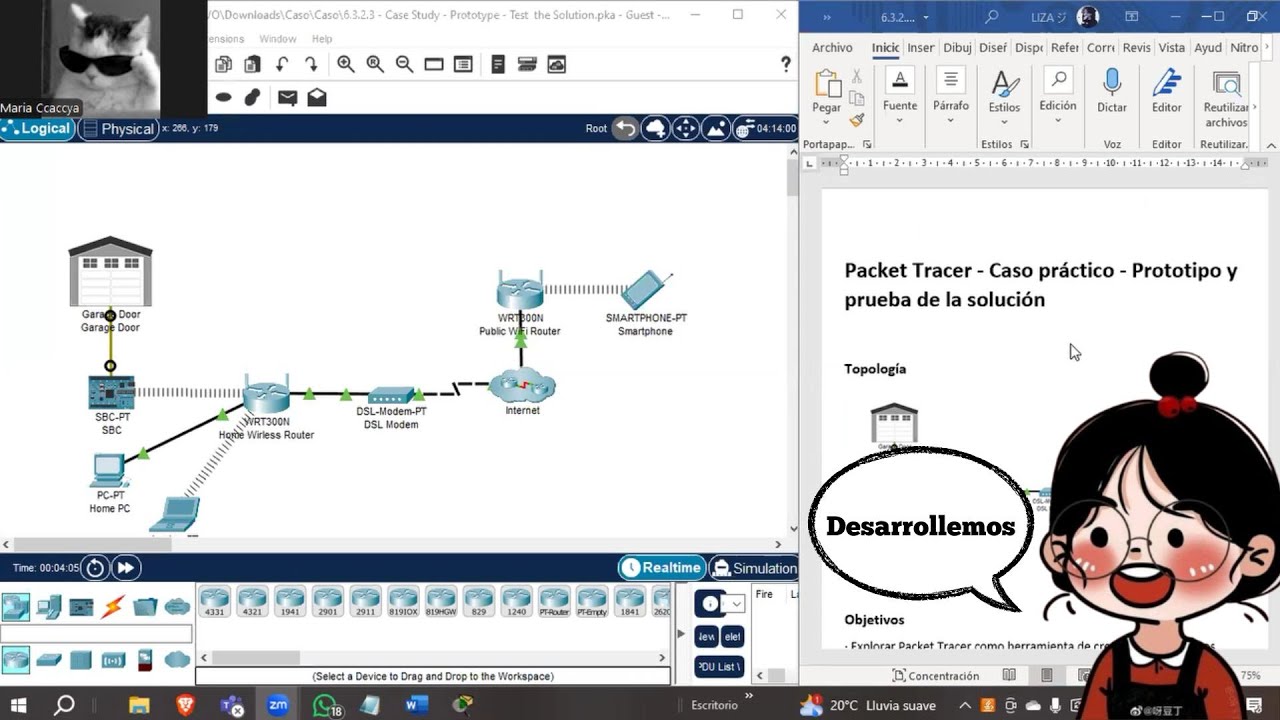Select the Network Devices category icon

pyautogui.click(x=16, y=606)
